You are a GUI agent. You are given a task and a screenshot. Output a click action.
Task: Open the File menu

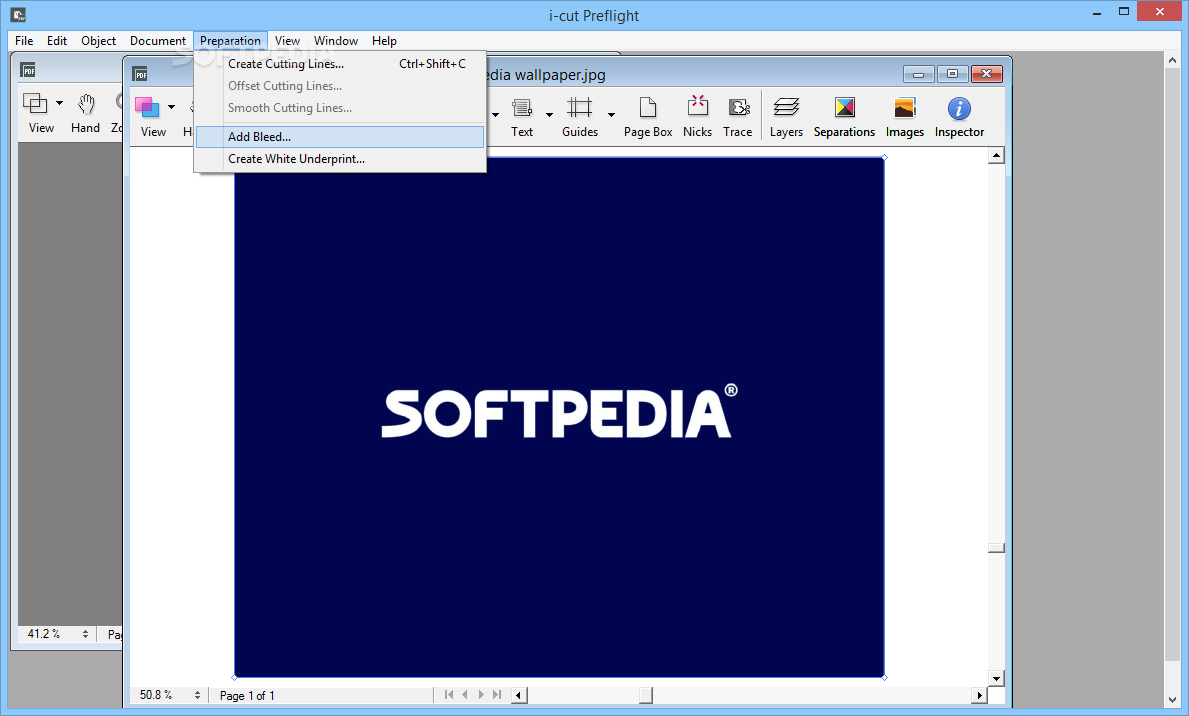(24, 41)
